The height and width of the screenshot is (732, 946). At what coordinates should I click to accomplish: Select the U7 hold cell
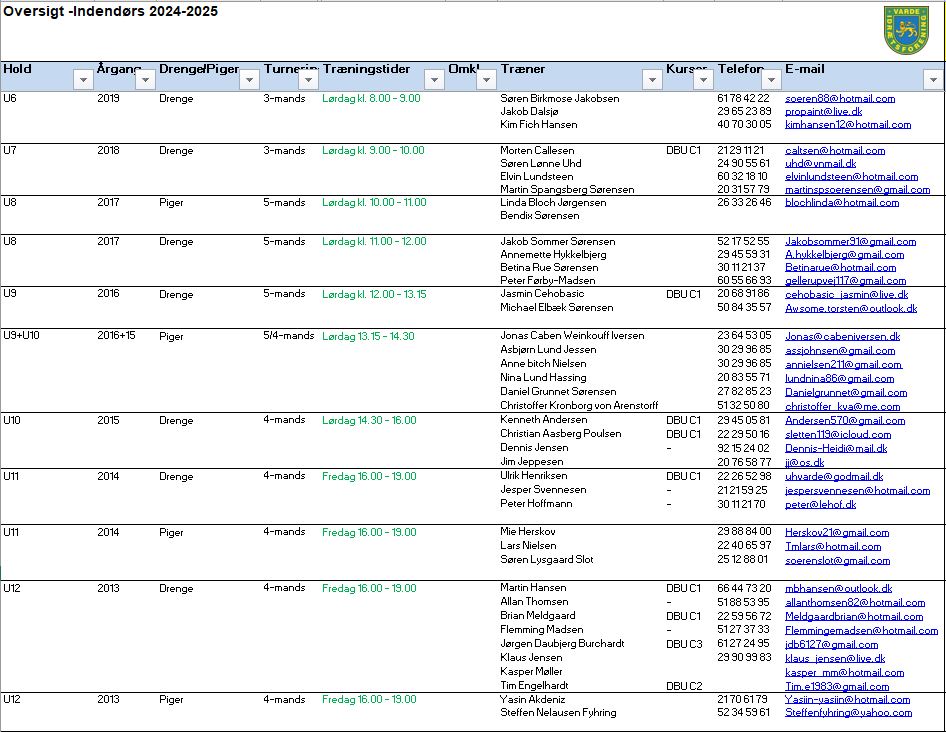[10, 150]
